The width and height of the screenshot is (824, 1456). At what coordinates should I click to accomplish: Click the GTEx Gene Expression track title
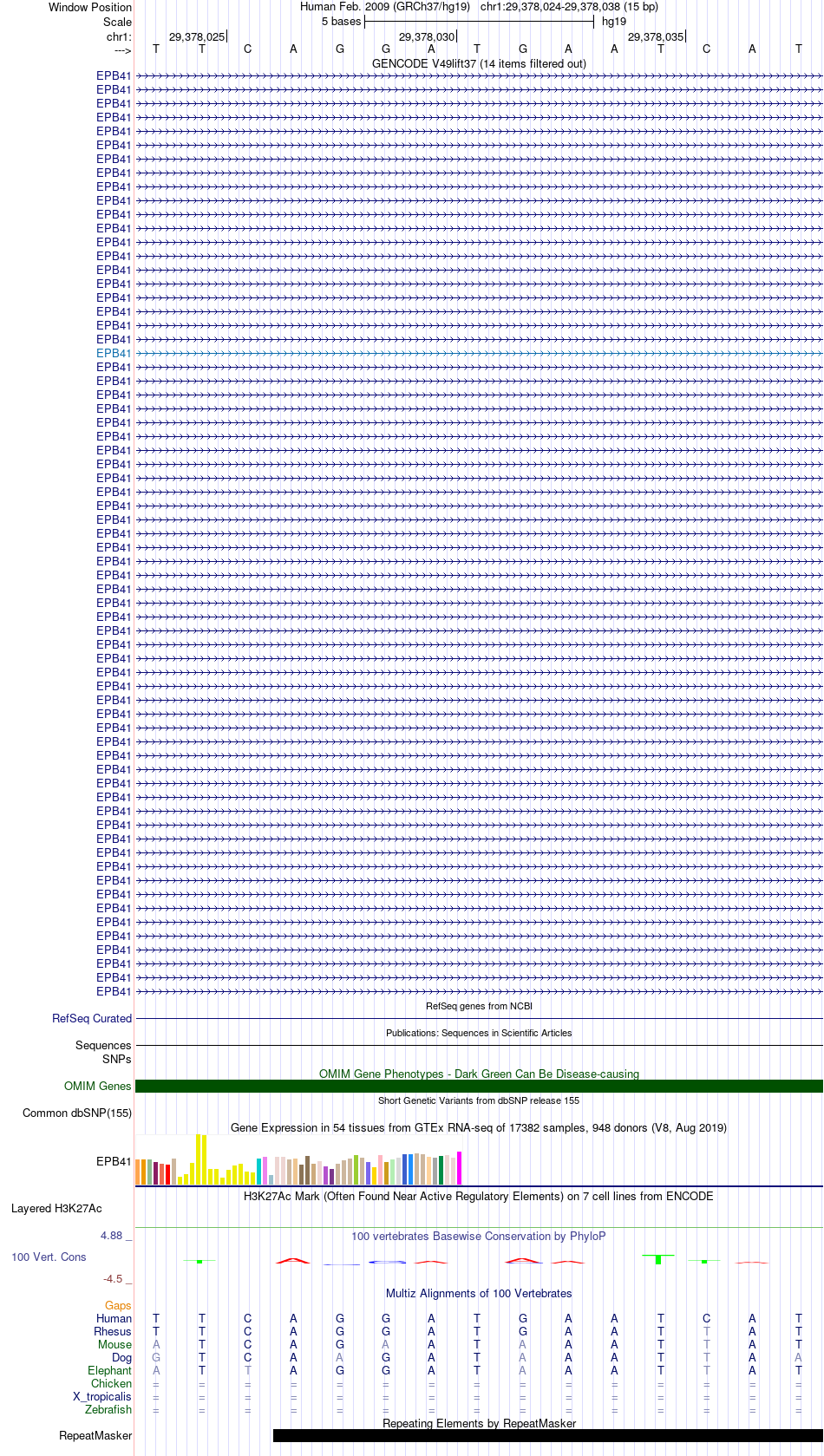[x=479, y=1127]
